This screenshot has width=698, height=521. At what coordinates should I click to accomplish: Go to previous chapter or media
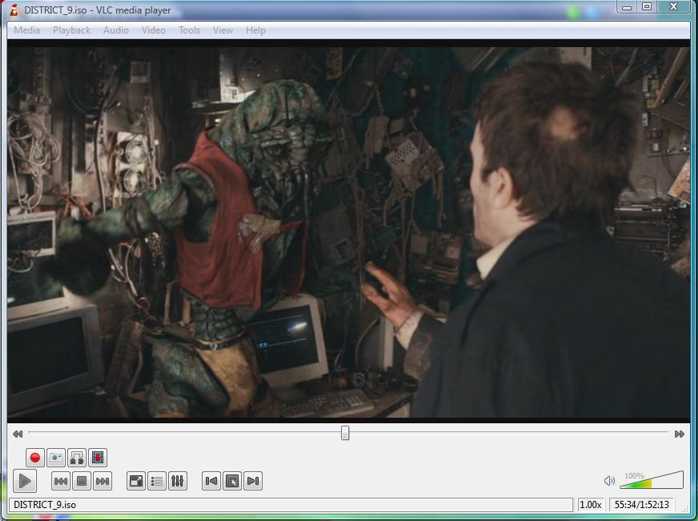click(61, 481)
